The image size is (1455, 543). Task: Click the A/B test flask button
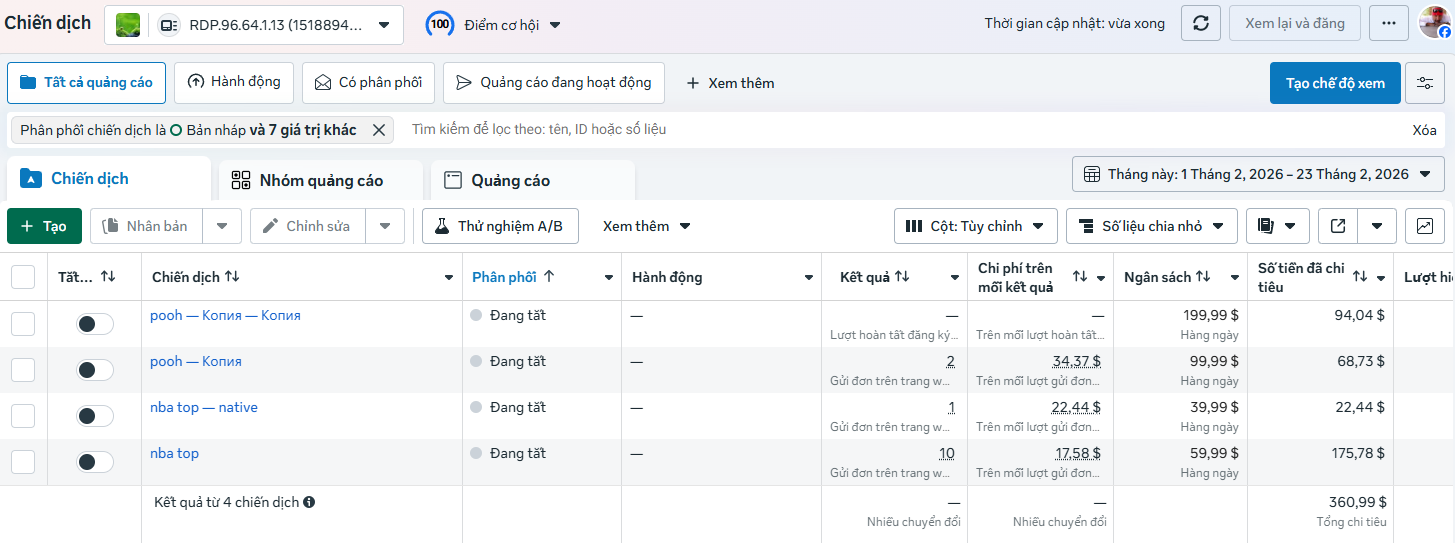point(500,226)
